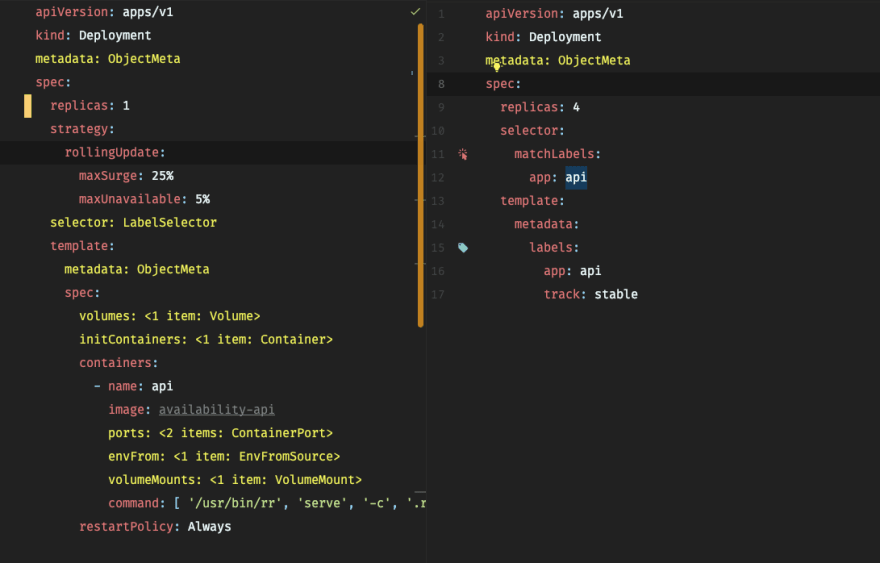880x563 pixels.
Task: Click the matchLabels key
Action: pyautogui.click(x=554, y=154)
